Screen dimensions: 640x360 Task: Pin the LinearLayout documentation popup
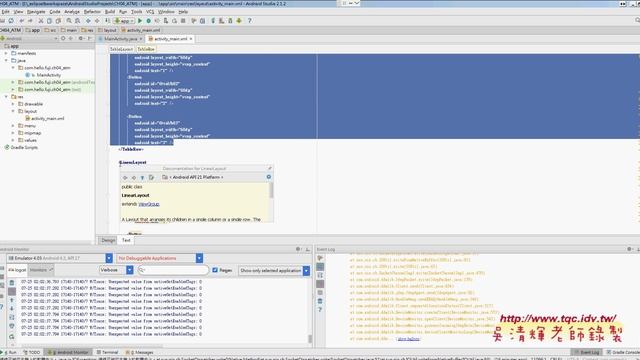[x=269, y=168]
